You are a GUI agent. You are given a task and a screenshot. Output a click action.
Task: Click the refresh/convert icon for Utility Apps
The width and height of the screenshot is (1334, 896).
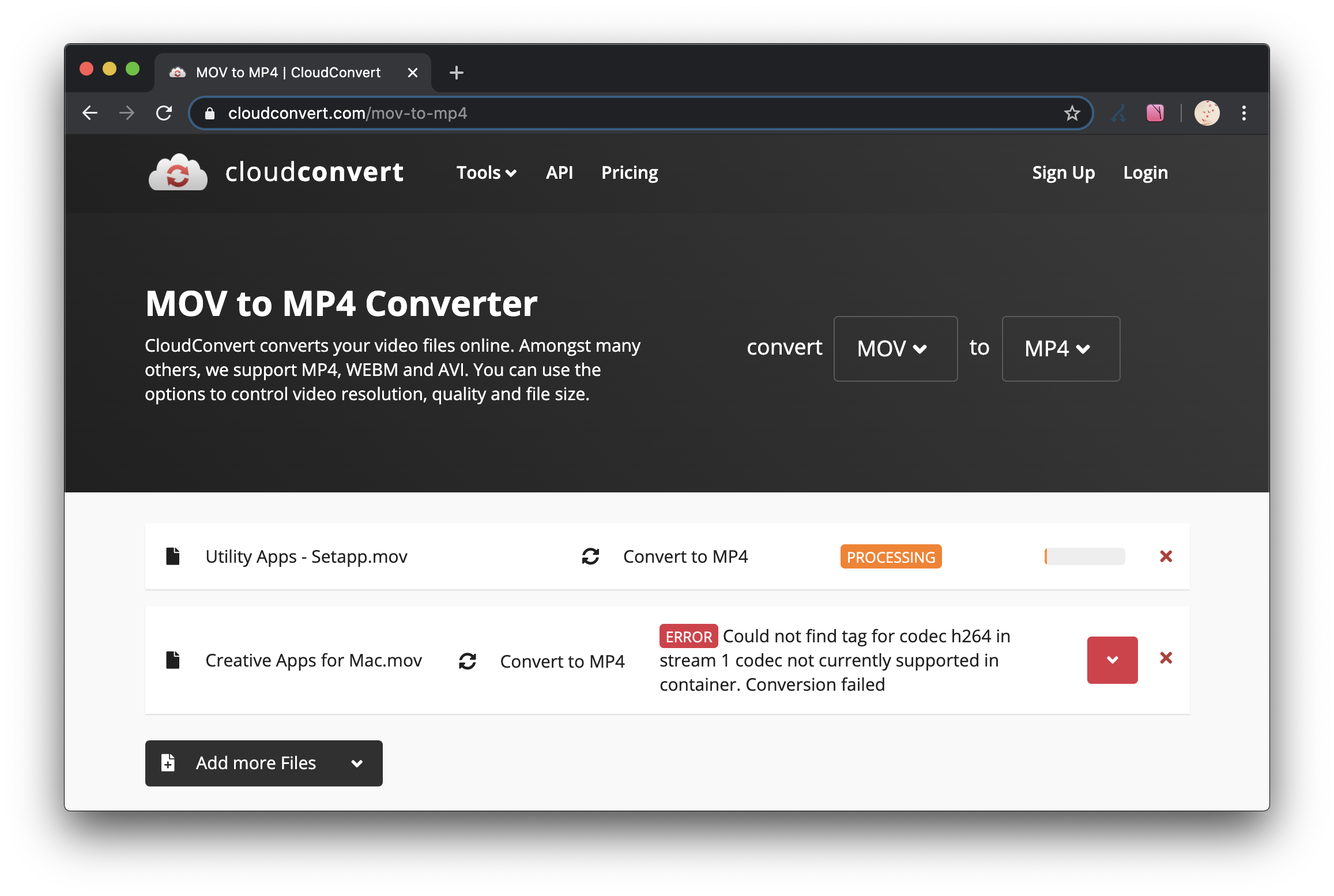(x=590, y=556)
